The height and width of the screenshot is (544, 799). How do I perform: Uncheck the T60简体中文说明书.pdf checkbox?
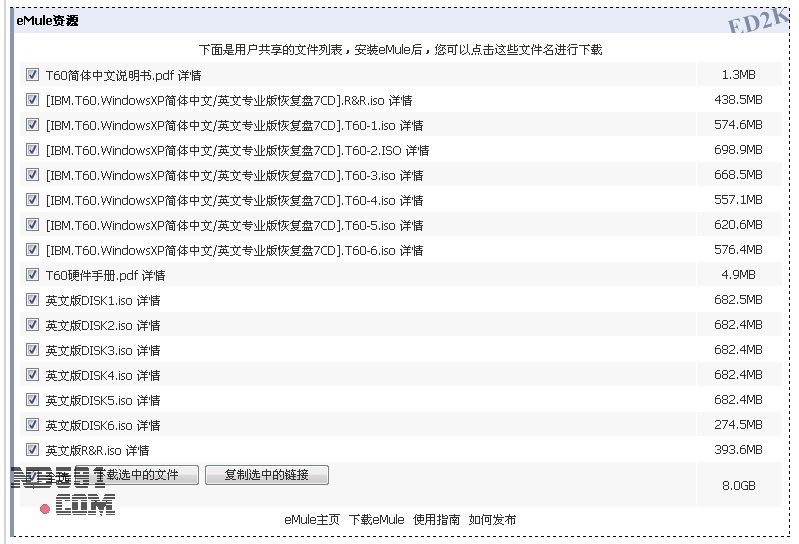(32, 75)
